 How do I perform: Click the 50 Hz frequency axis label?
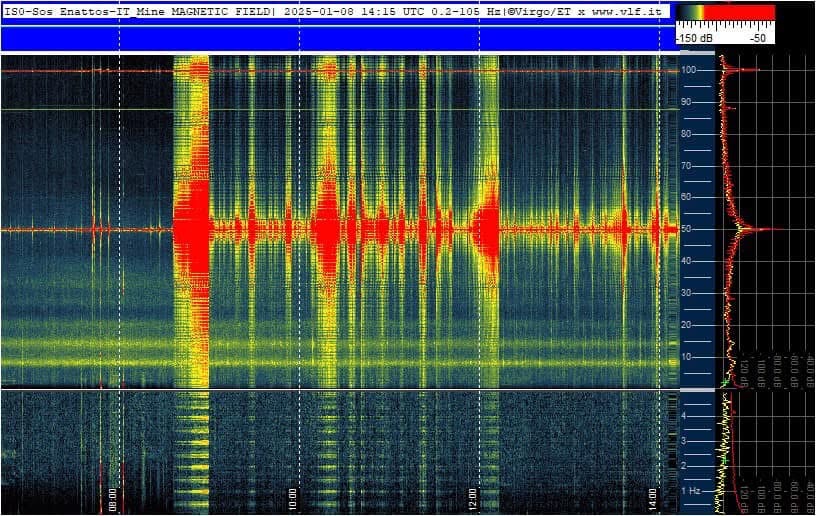pos(688,229)
